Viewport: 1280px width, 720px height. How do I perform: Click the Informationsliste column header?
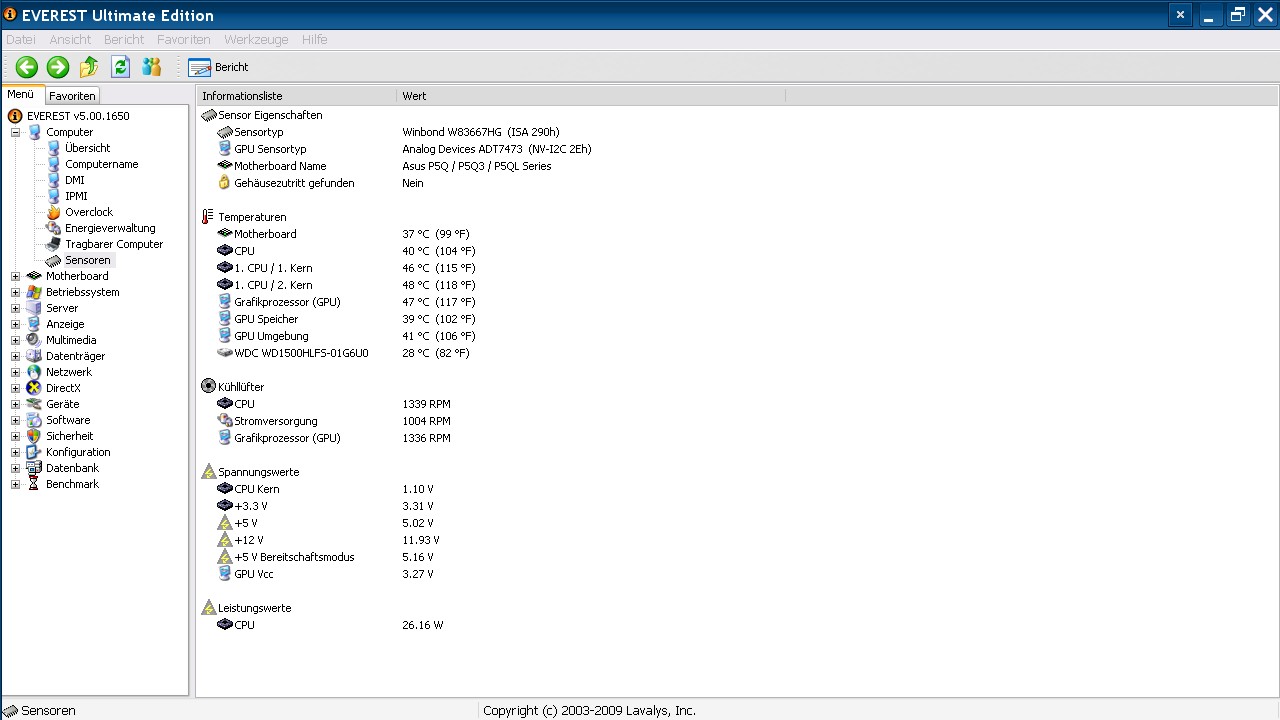coord(296,96)
